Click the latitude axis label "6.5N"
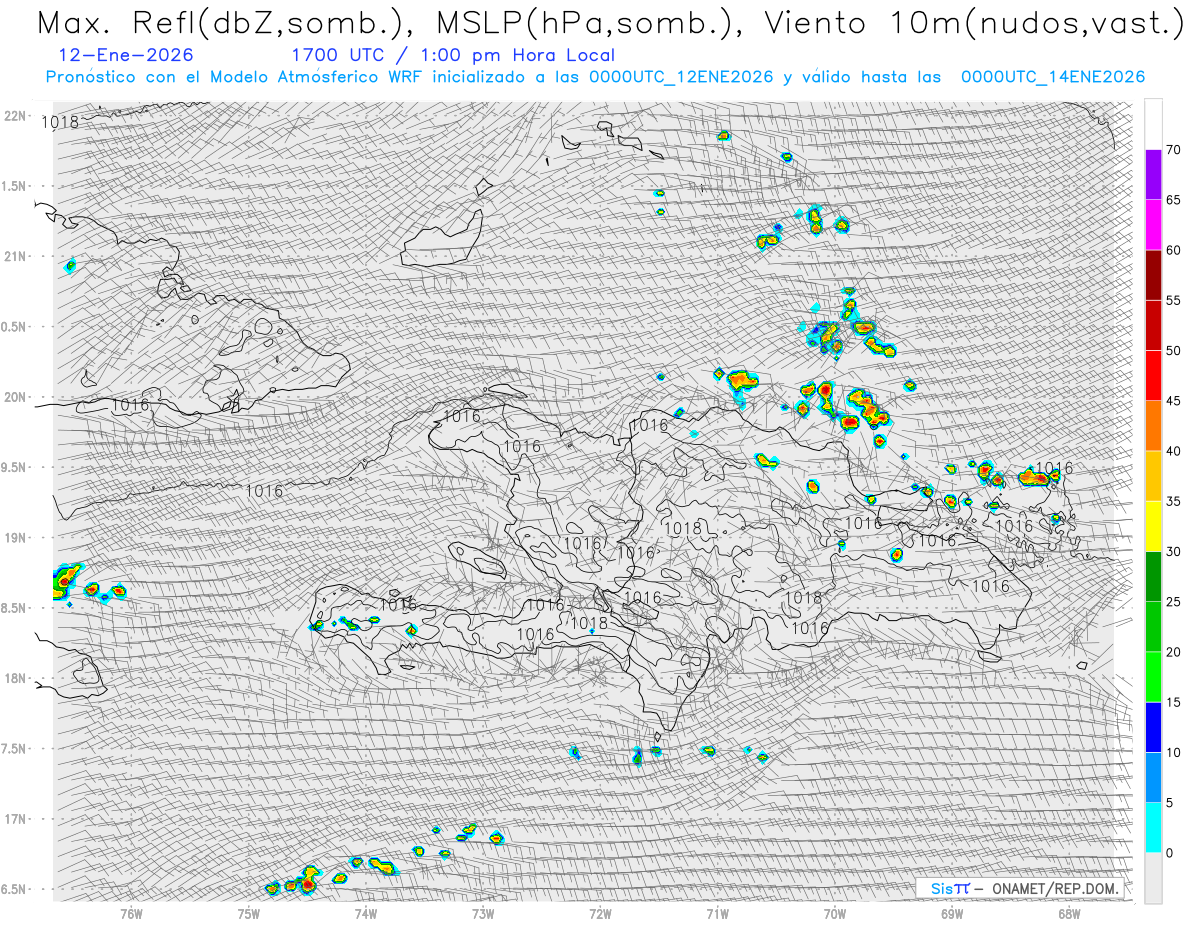 [x=15, y=889]
